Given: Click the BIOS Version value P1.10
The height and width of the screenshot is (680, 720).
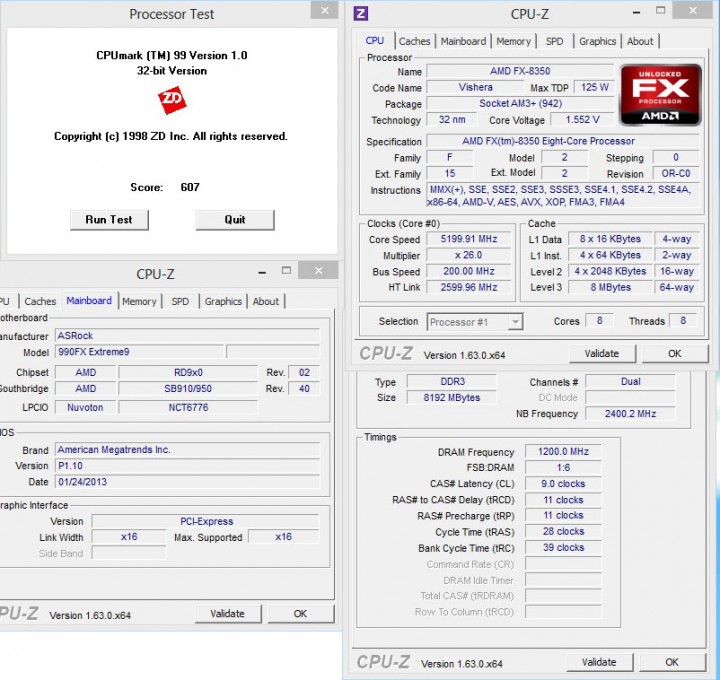Looking at the screenshot, I should [x=187, y=466].
